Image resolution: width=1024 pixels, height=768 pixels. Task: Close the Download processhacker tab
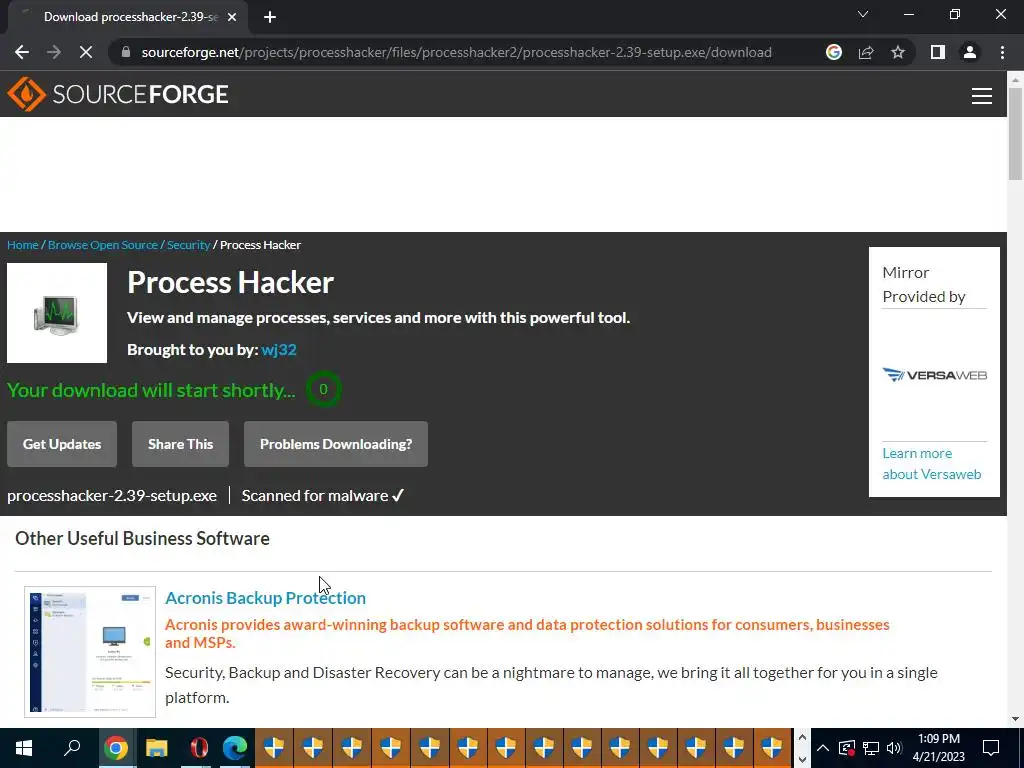231,17
